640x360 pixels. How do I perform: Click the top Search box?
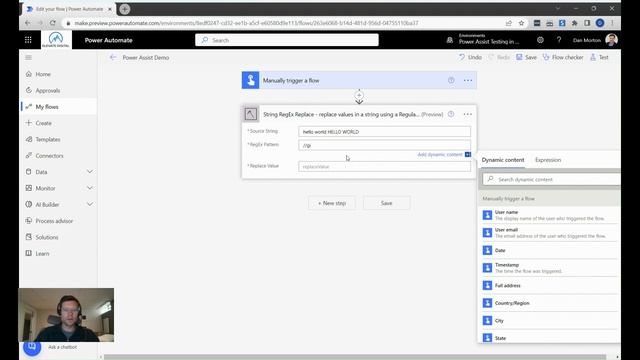point(287,40)
